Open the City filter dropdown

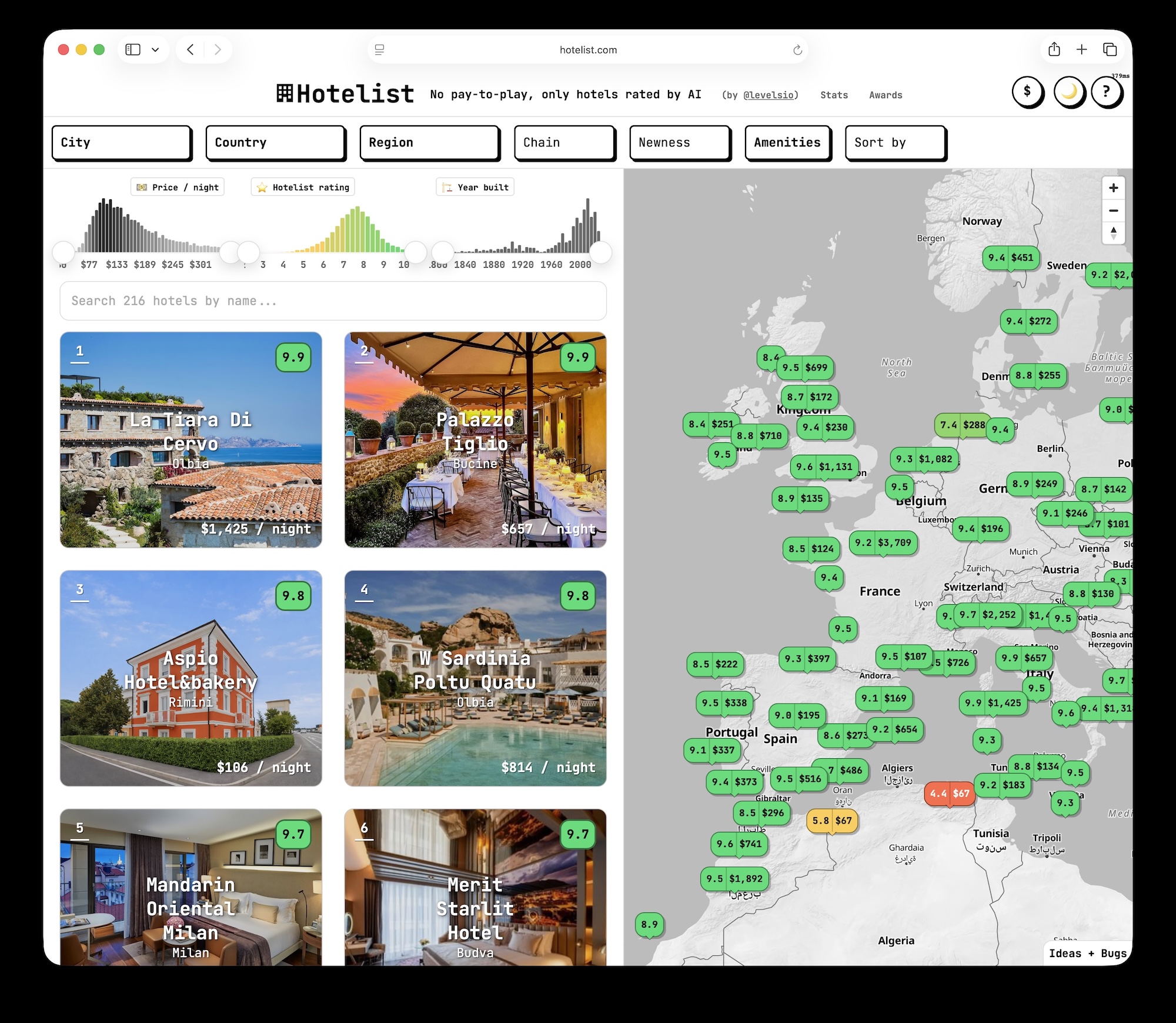[x=122, y=143]
